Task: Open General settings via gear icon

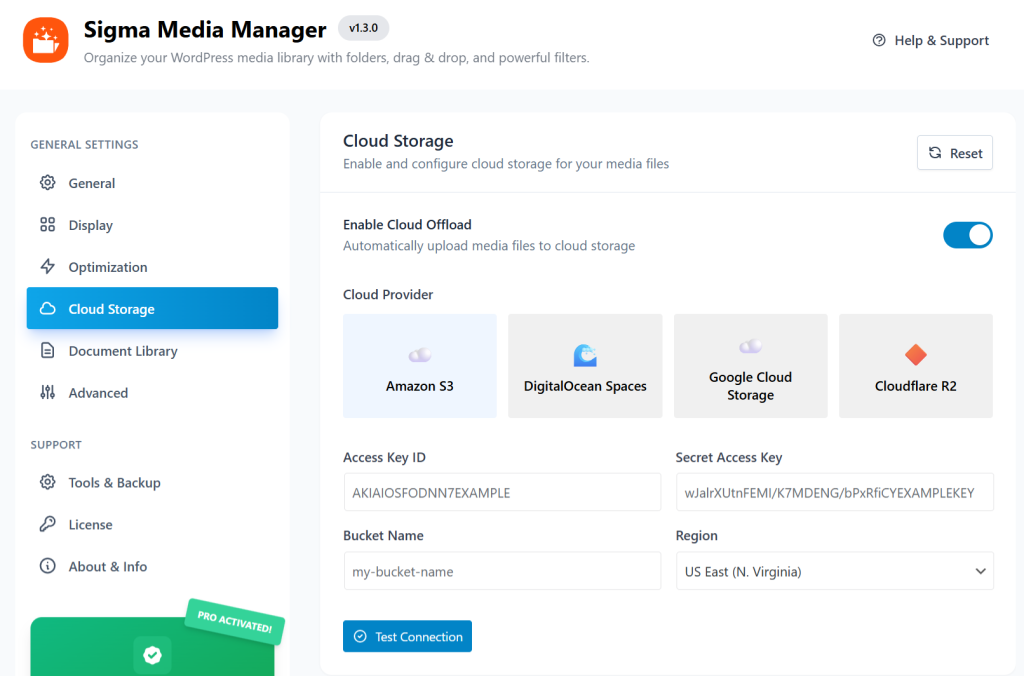Action: (x=48, y=182)
